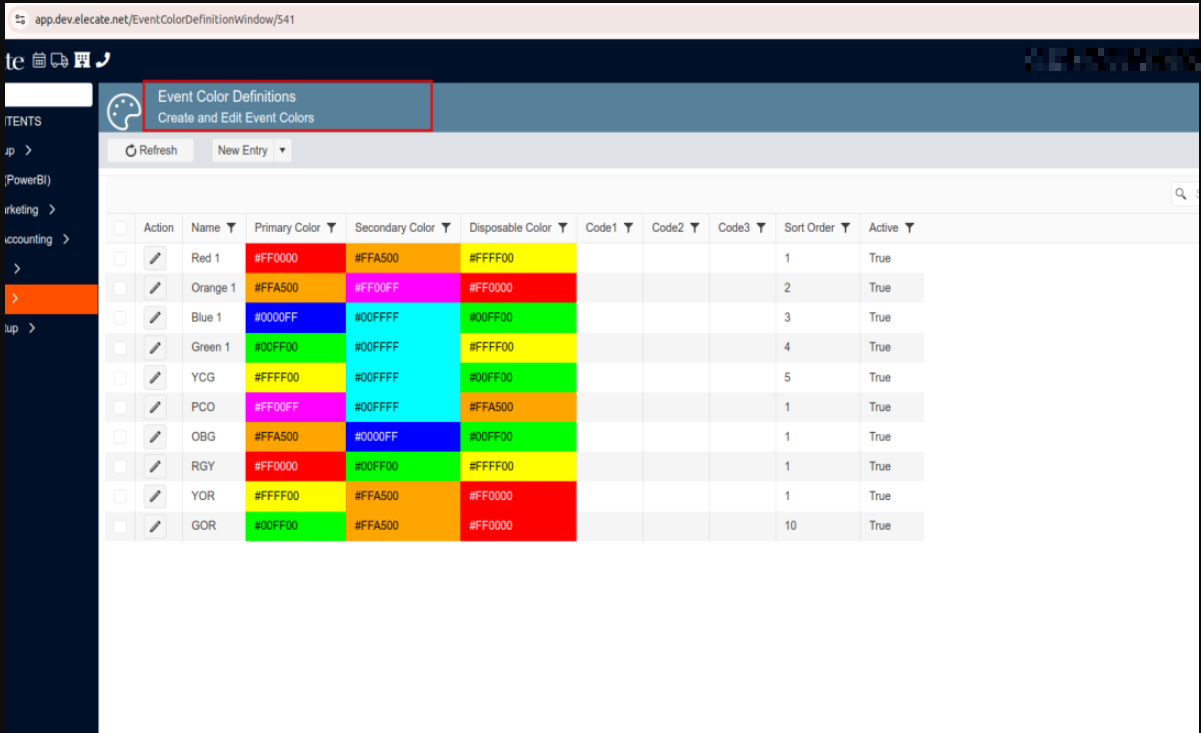Screen dimensions: 1201x733
Task: Open the New Entry dropdown arrow
Action: tap(282, 151)
